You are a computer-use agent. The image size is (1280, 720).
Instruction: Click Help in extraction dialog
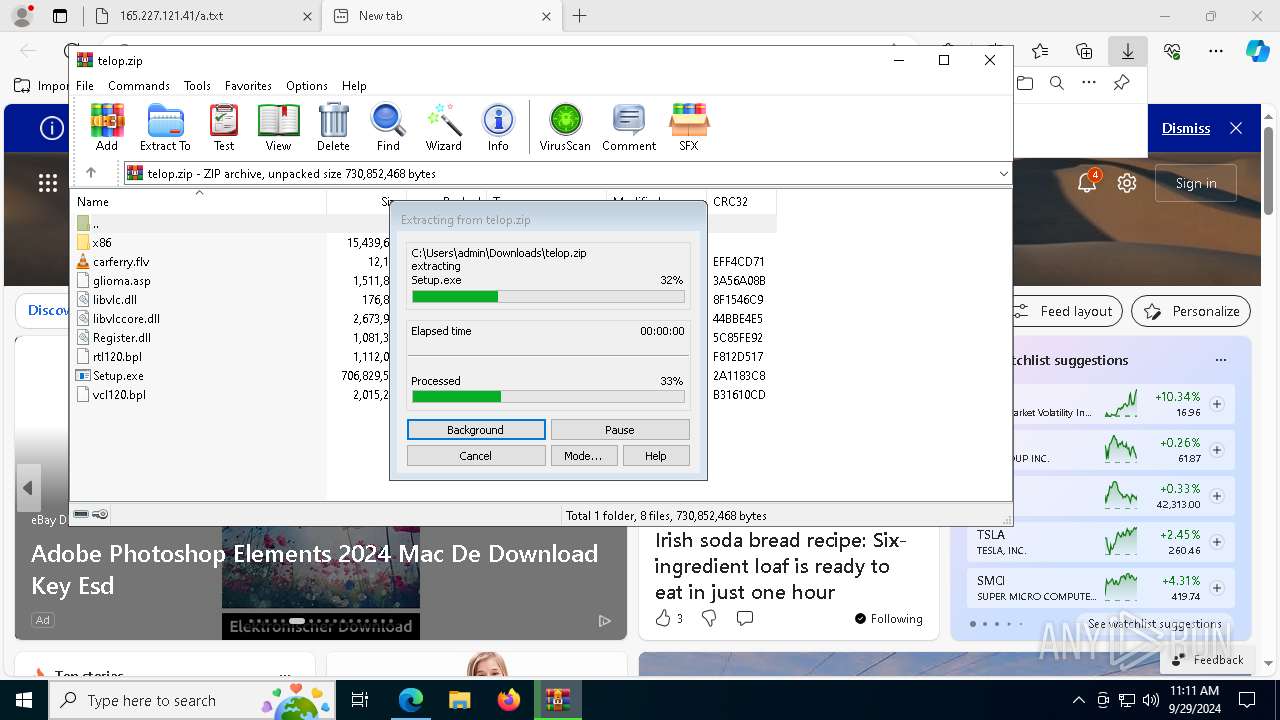(656, 456)
